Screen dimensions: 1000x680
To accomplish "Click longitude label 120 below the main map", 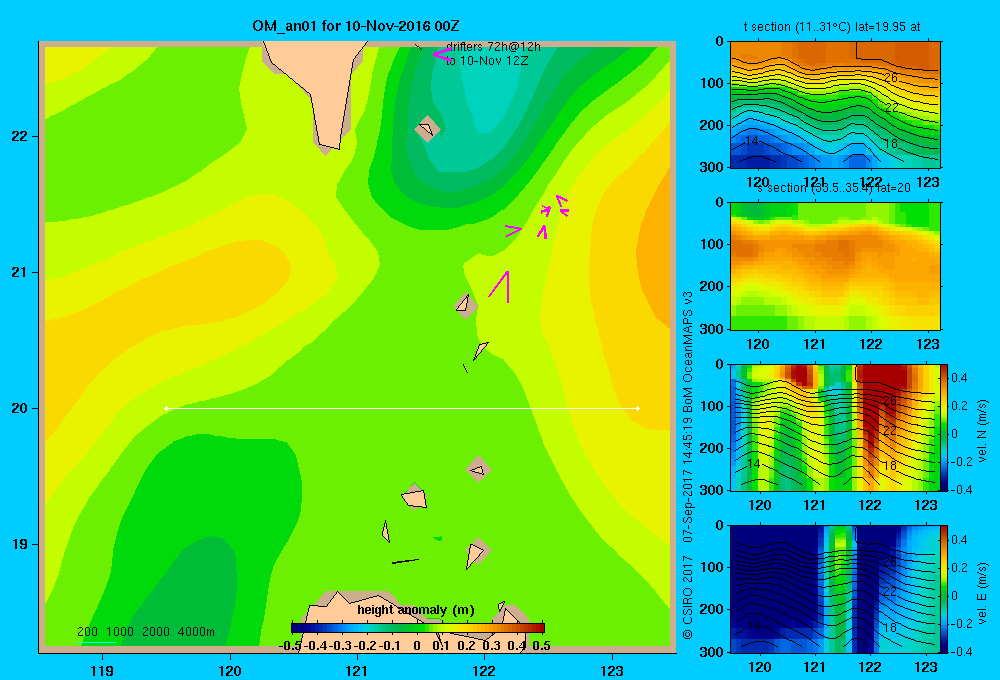I will [230, 670].
